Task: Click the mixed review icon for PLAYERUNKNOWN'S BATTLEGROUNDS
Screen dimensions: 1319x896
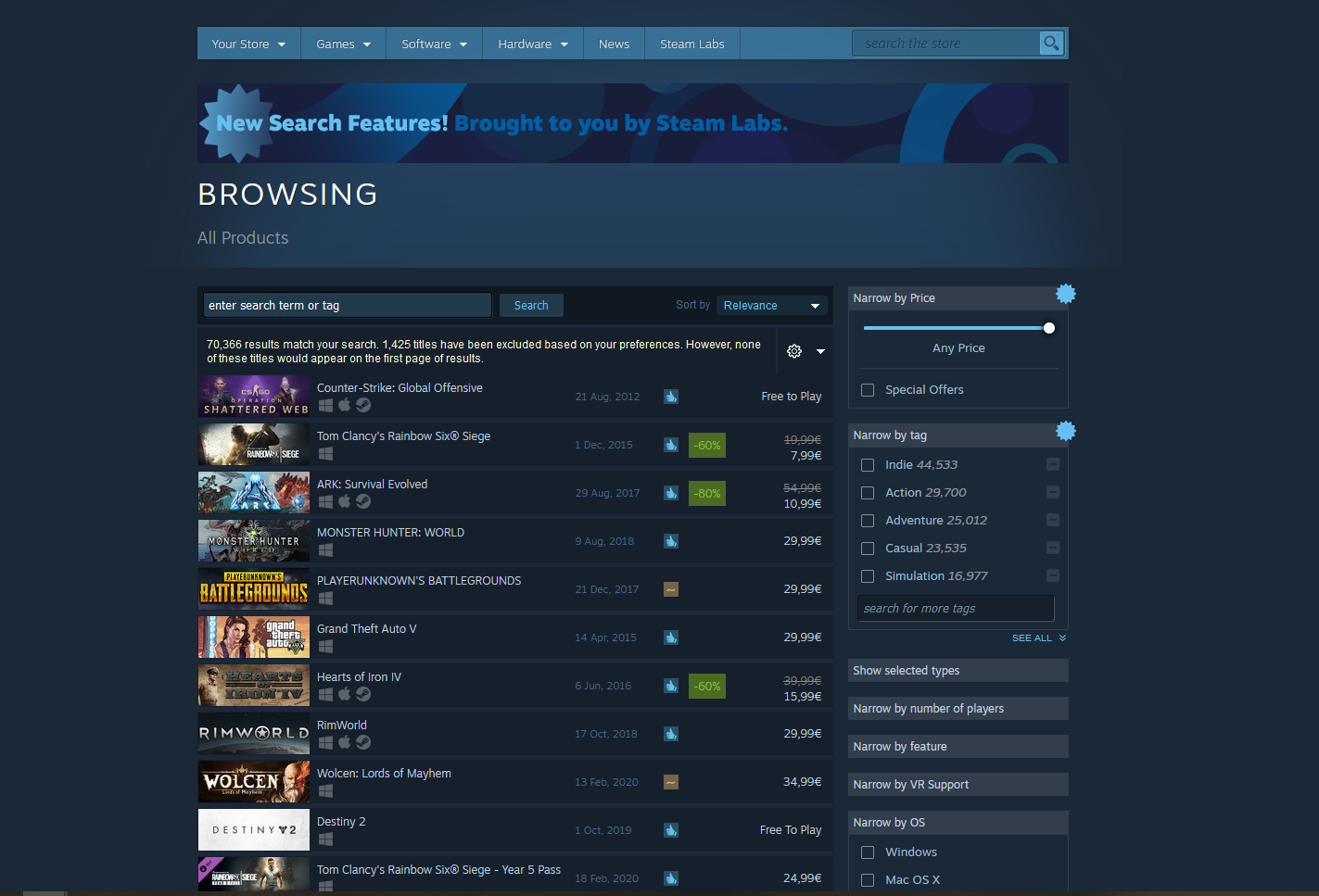Action: pyautogui.click(x=671, y=589)
